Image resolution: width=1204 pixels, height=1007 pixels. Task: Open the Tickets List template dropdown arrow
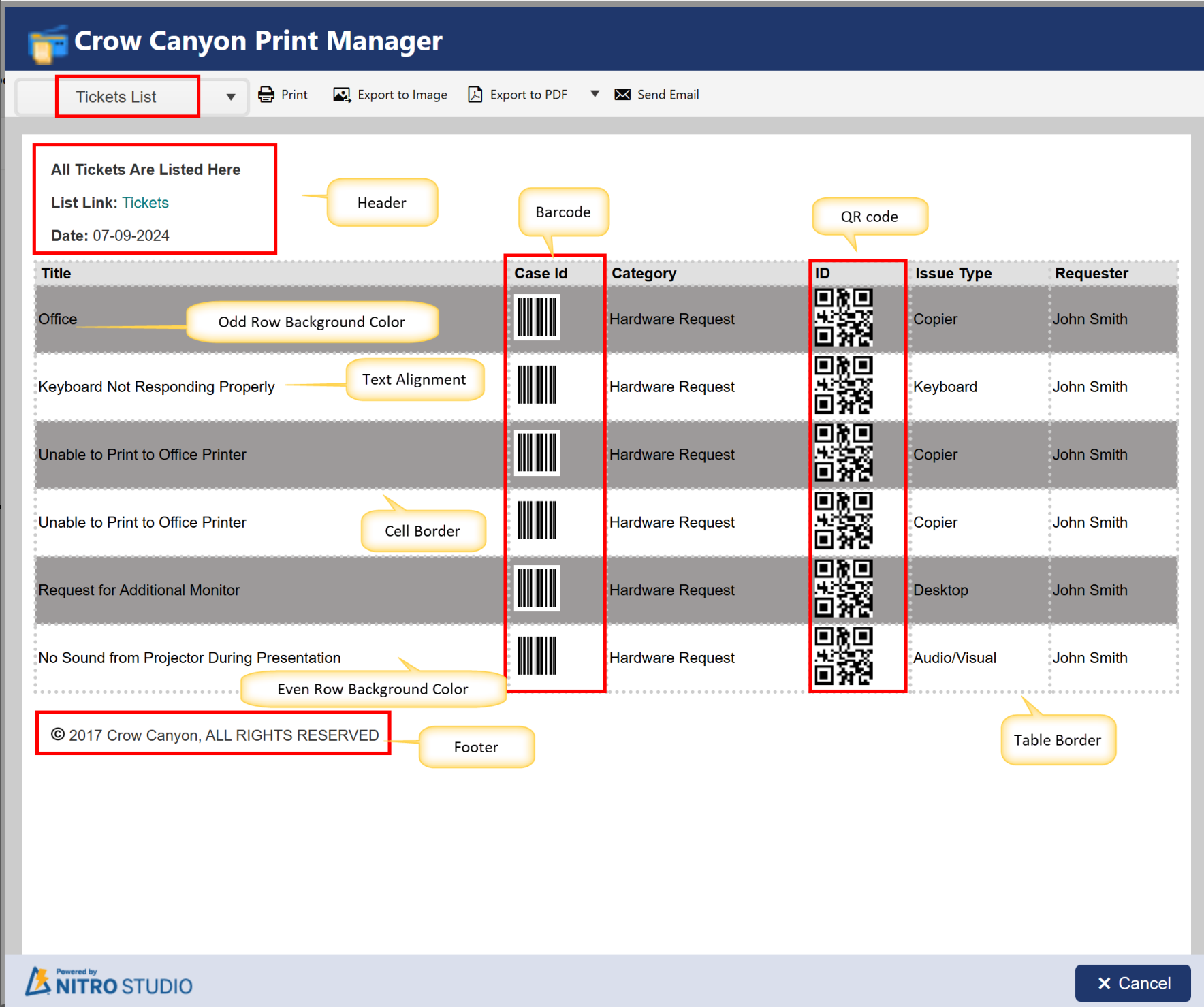[231, 97]
